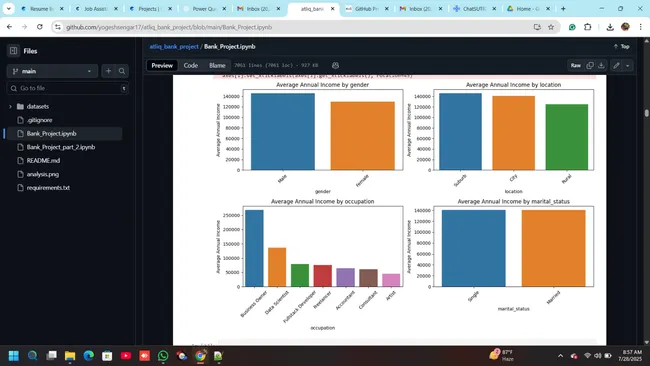Click the add file plus button

[x=108, y=71]
